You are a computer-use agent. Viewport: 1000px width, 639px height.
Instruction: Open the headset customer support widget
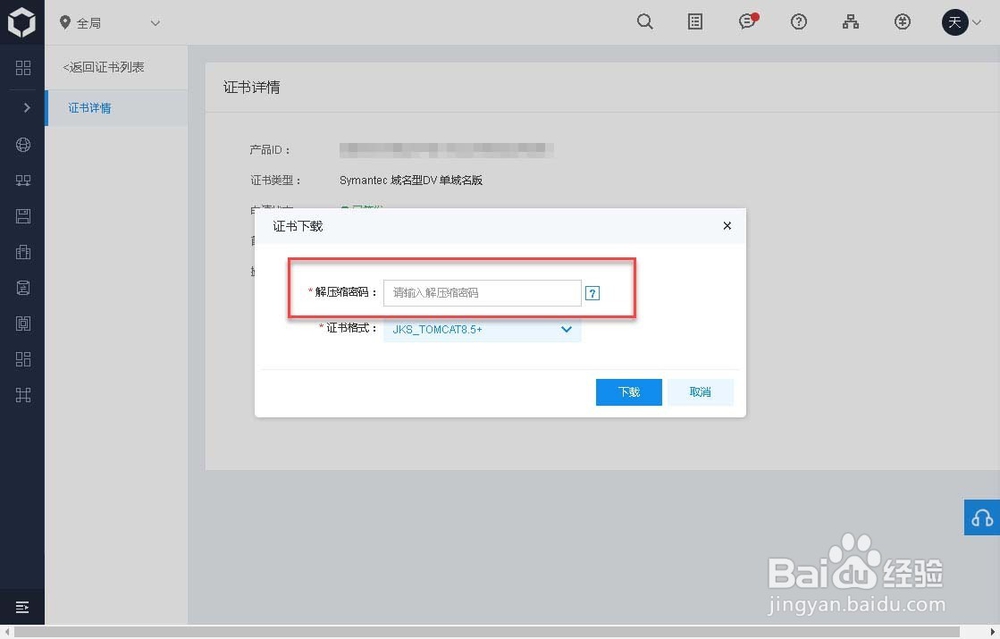(x=982, y=517)
